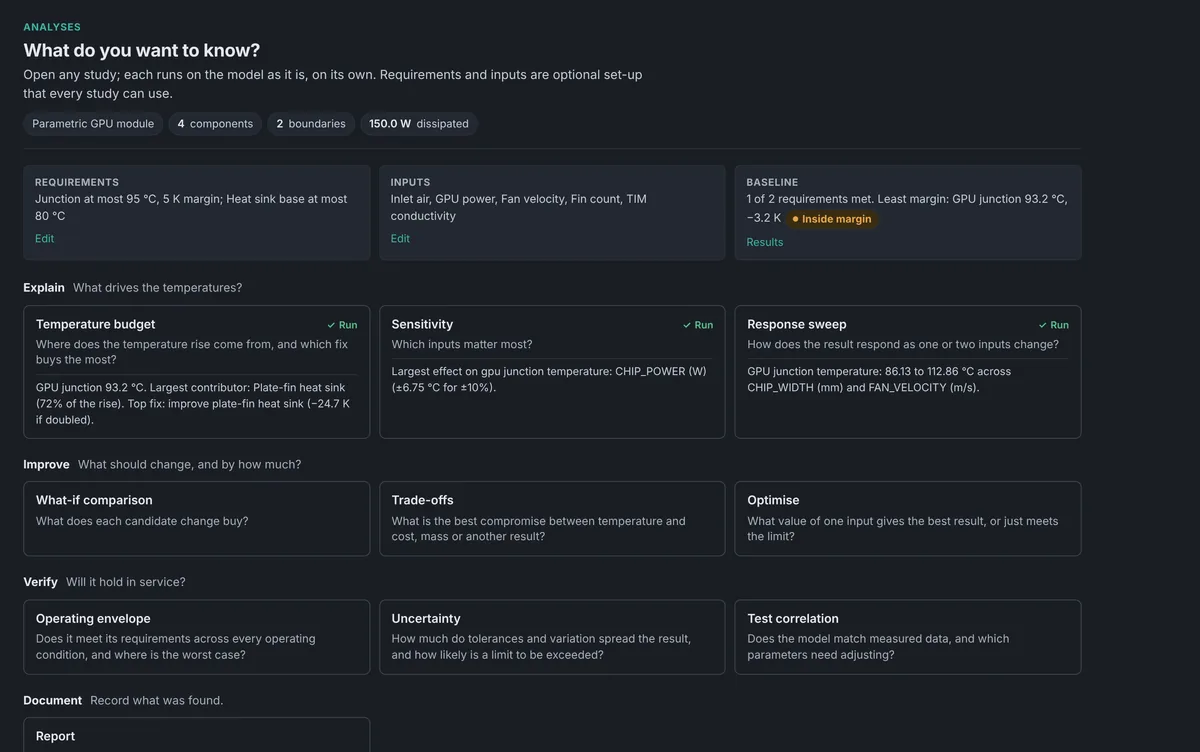Click the Explain section heading

44,288
